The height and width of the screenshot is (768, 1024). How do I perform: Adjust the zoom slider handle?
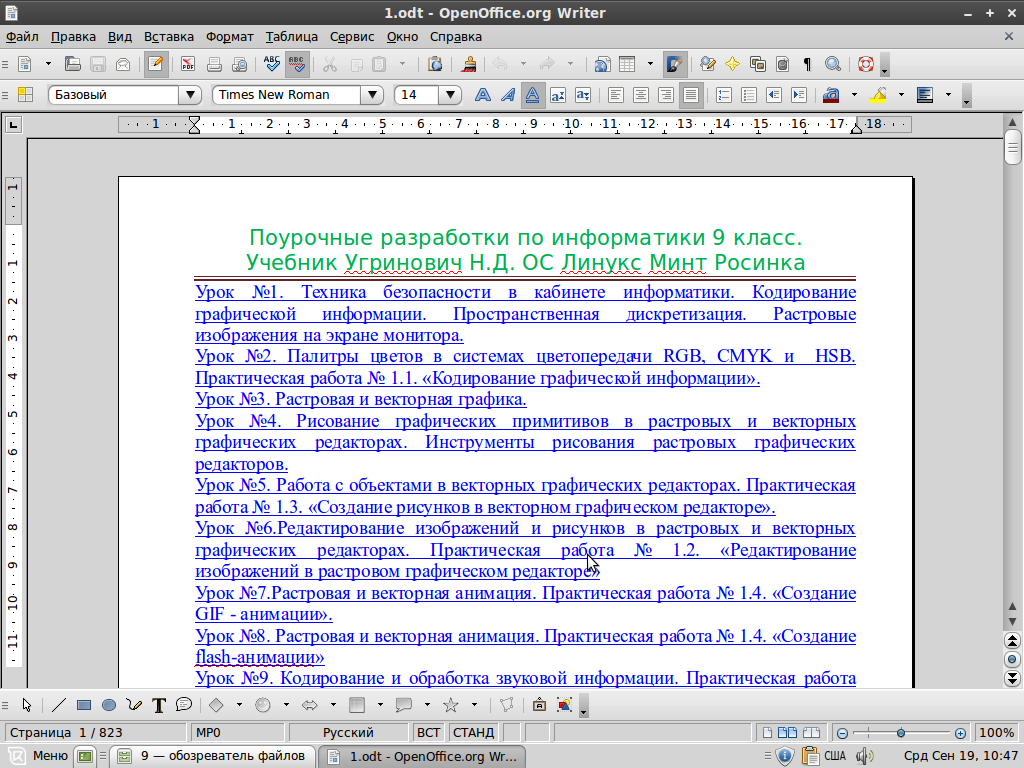901,733
